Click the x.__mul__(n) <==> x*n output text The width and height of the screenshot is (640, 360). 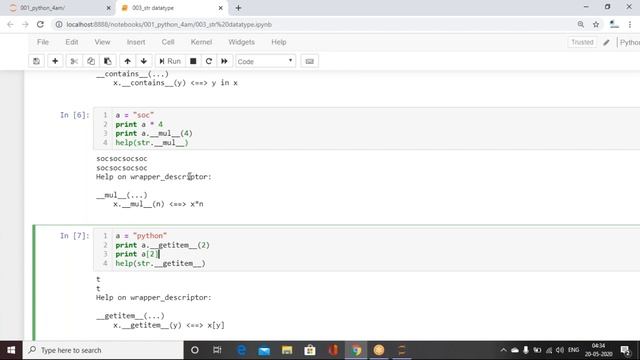point(158,204)
